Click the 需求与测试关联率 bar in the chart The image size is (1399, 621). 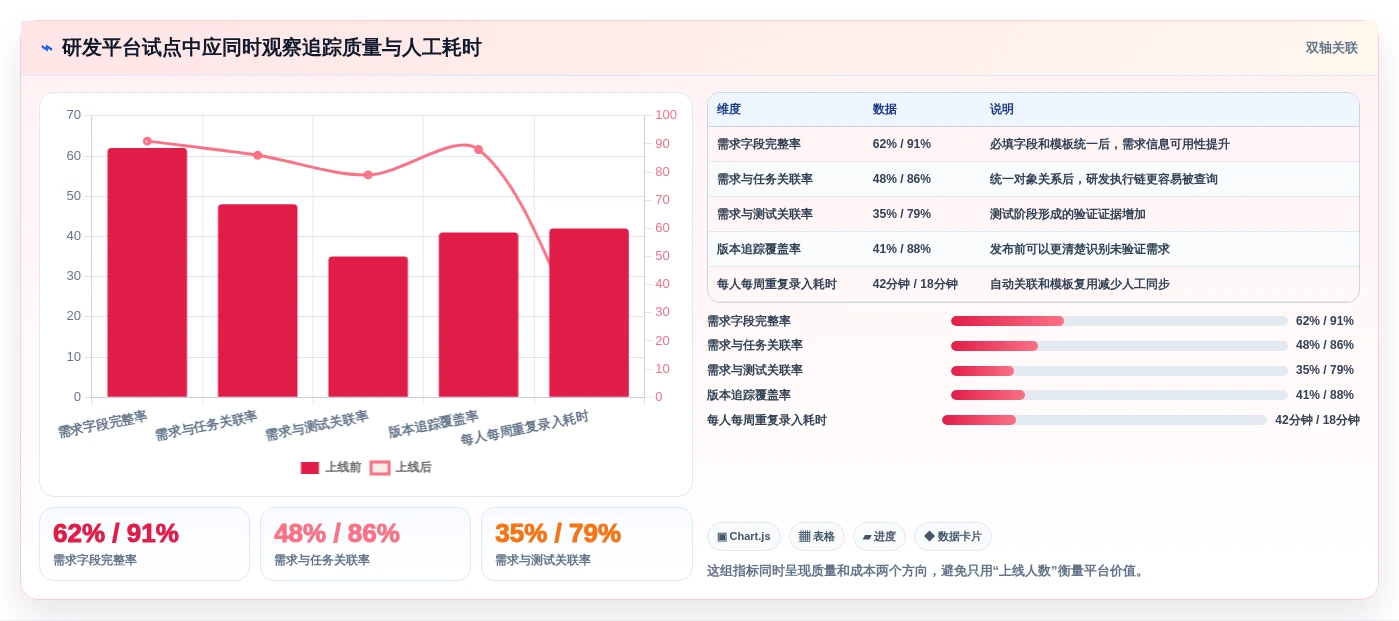(368, 327)
